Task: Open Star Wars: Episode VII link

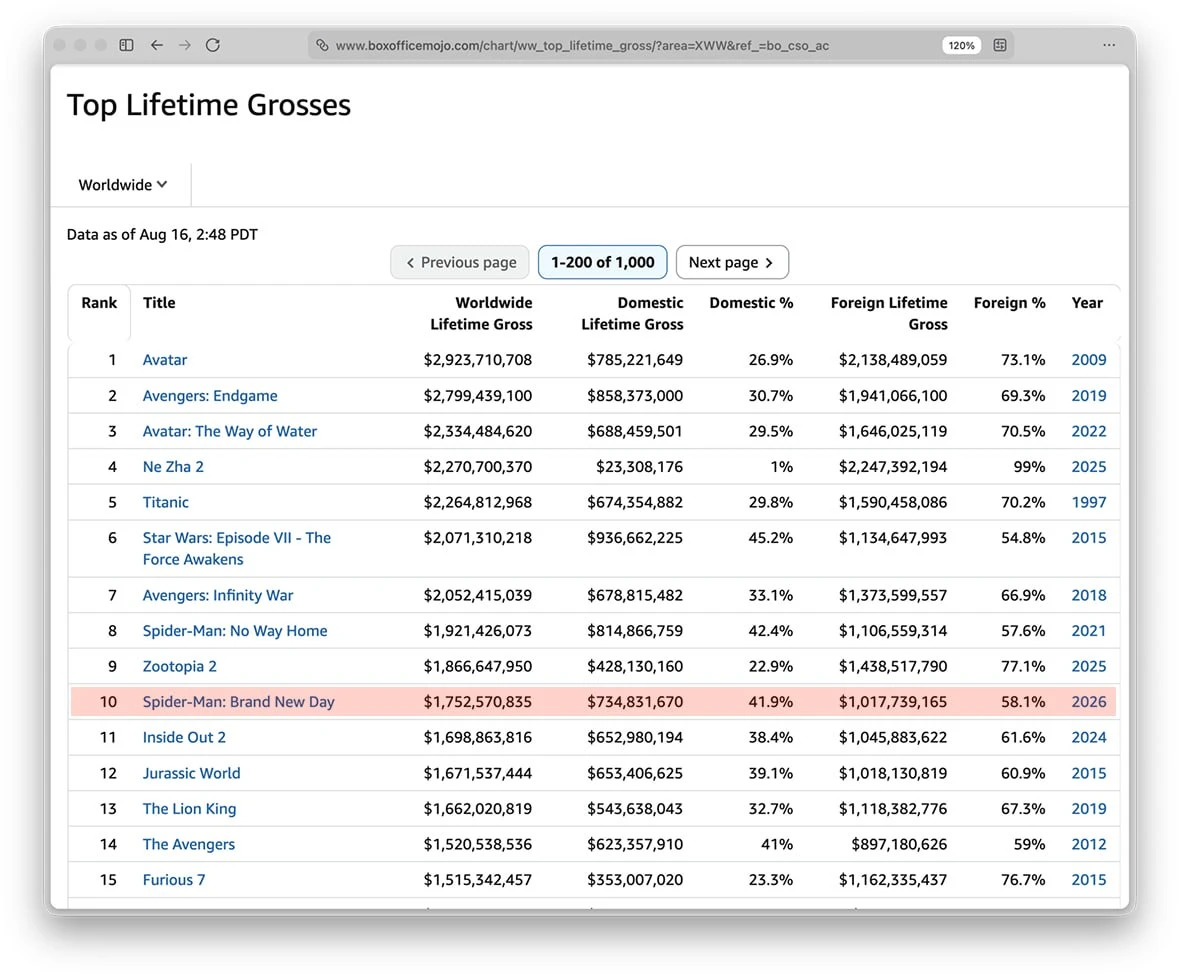Action: (237, 549)
